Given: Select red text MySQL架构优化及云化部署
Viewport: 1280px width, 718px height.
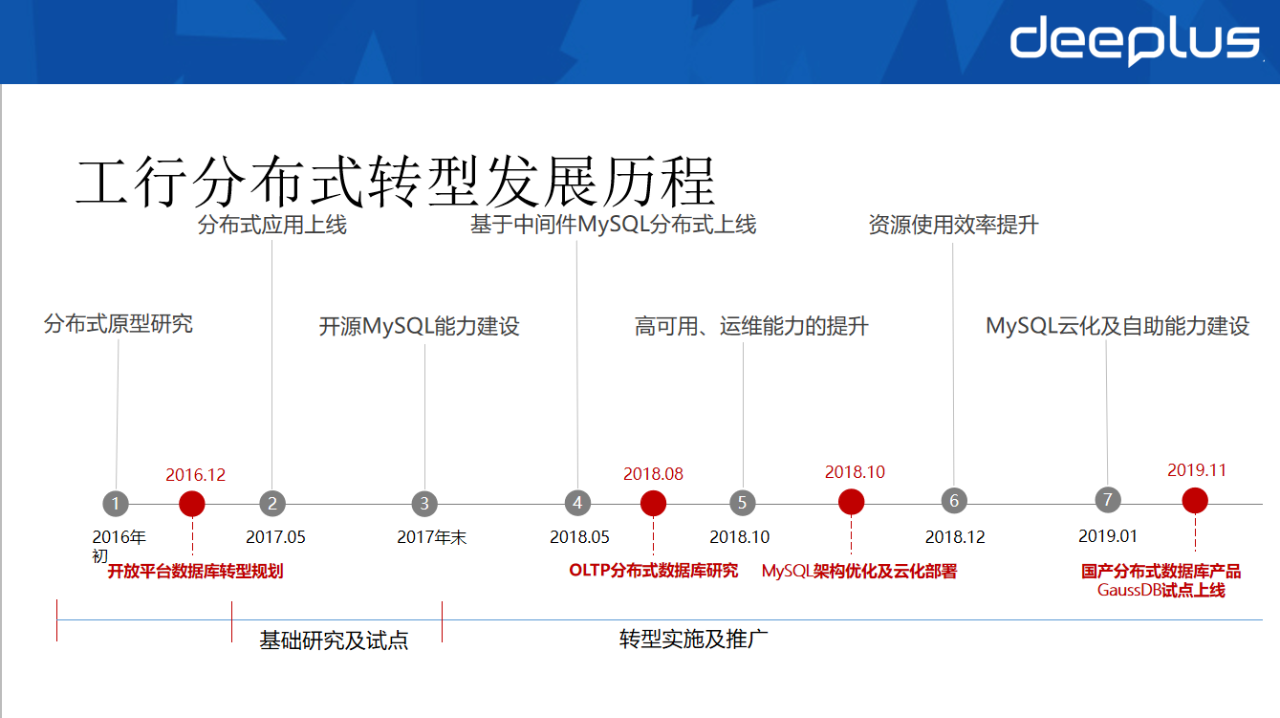Looking at the screenshot, I should (859, 571).
